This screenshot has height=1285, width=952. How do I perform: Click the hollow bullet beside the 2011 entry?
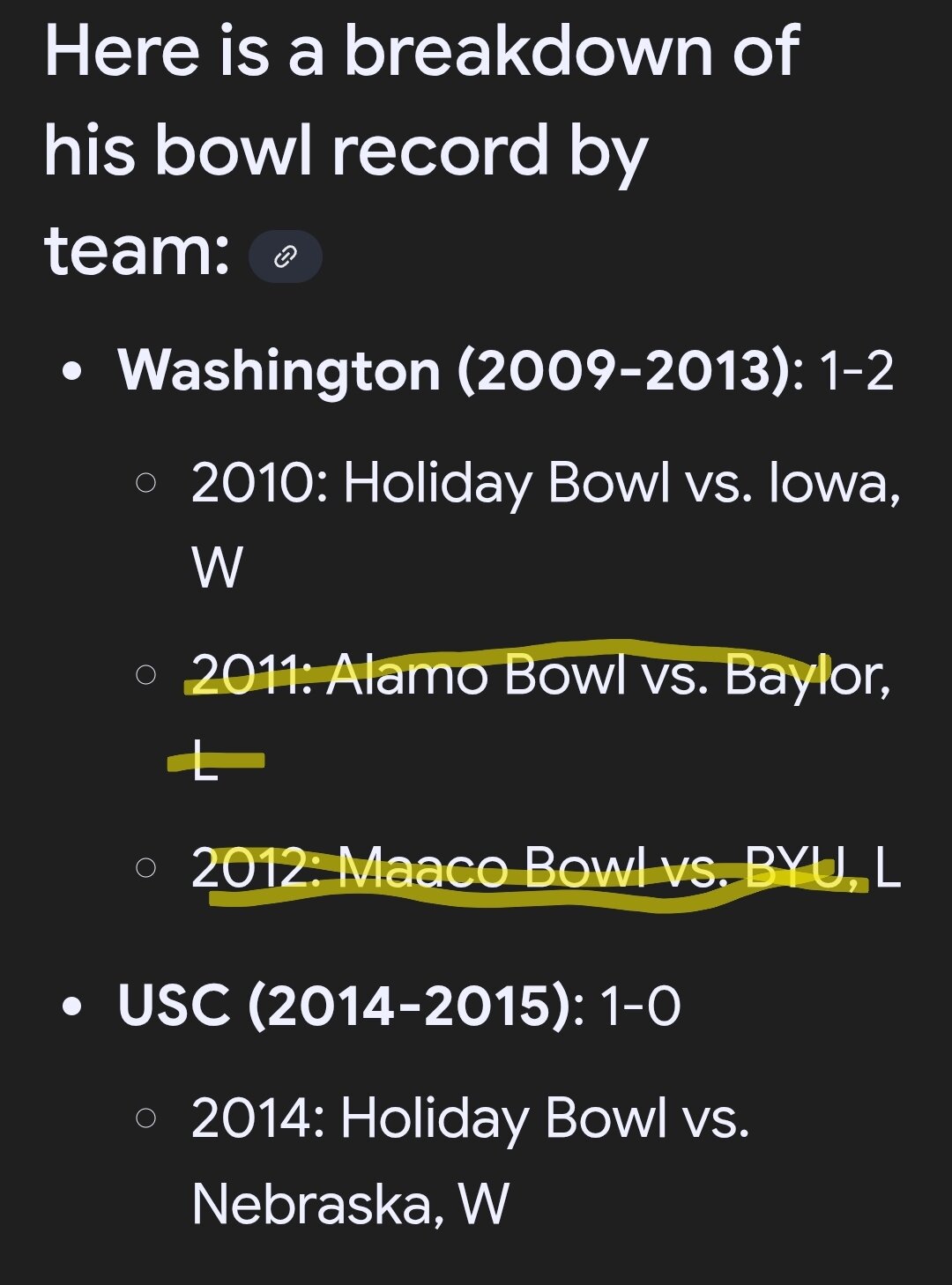tap(146, 676)
